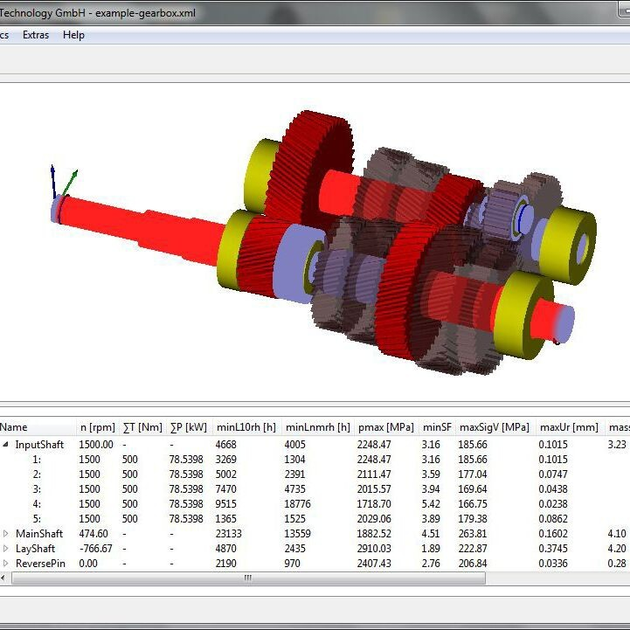Click the minSF column header
This screenshot has height=630, width=630.
tap(438, 427)
